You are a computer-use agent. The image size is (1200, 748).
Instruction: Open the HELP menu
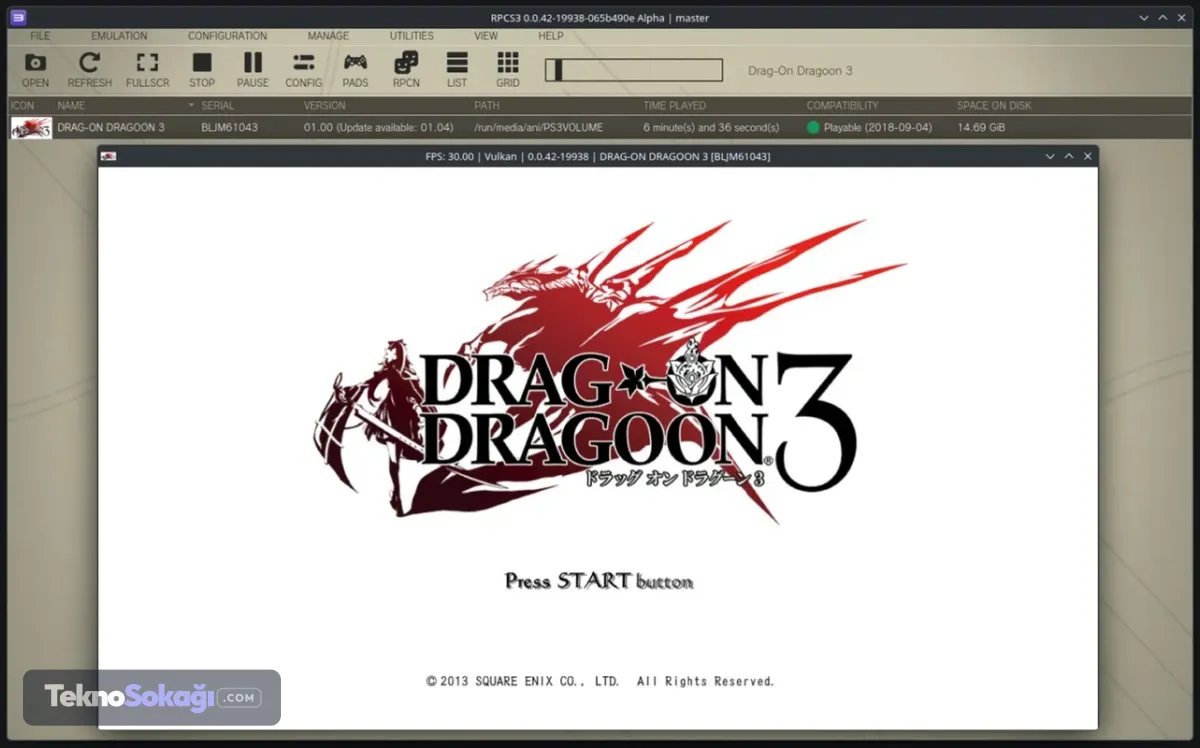click(x=551, y=36)
